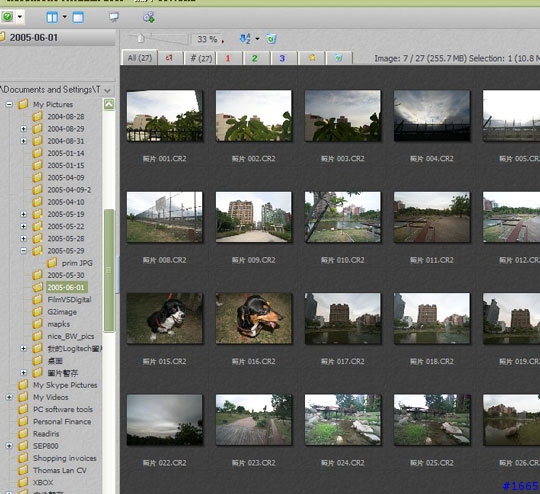Click the A-Z sort order icon

click(245, 39)
